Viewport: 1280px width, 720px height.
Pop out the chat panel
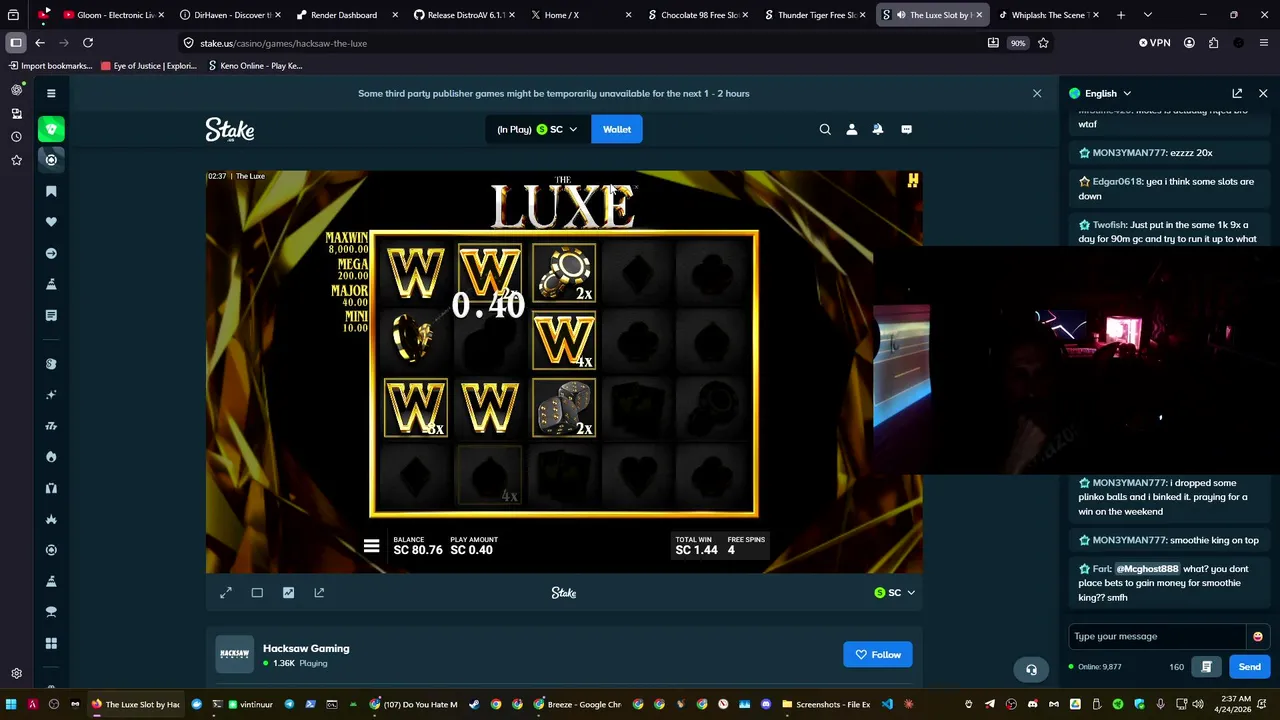[1237, 93]
